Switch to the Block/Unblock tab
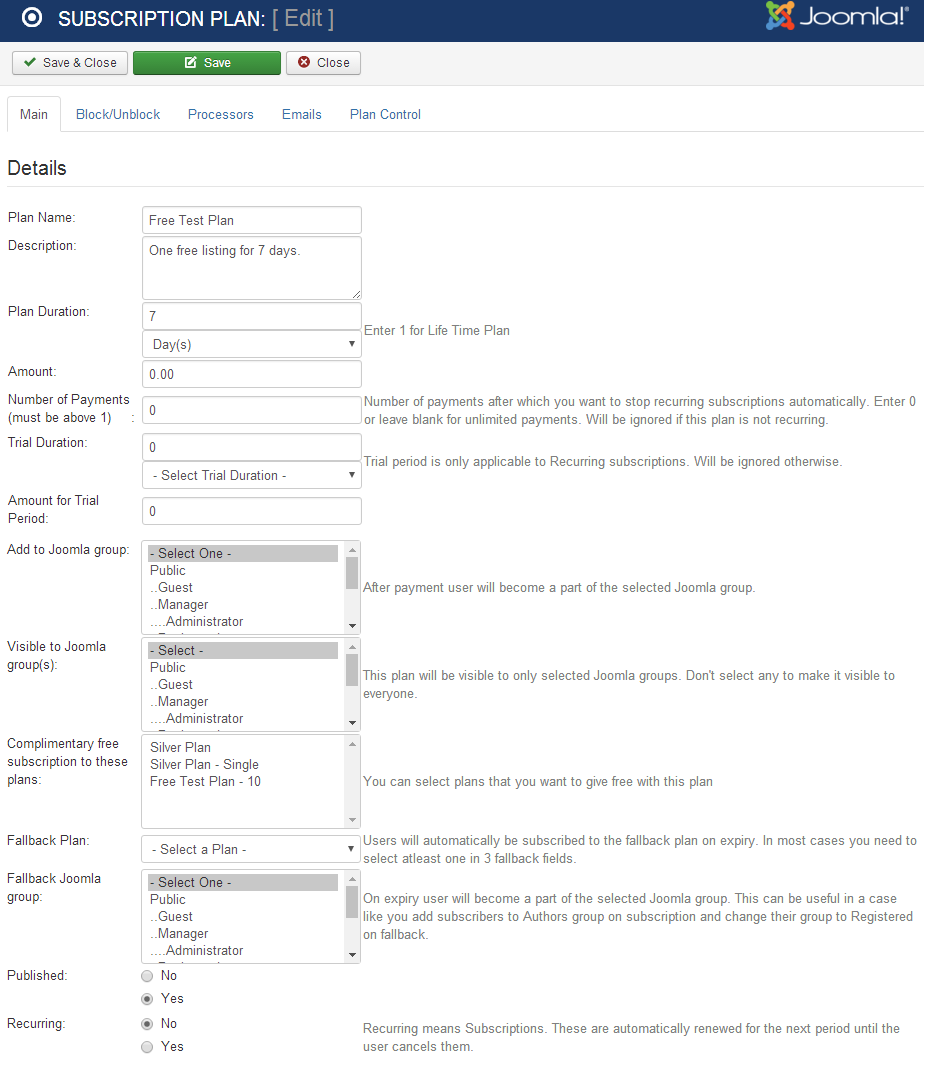926x1072 pixels. pos(118,115)
